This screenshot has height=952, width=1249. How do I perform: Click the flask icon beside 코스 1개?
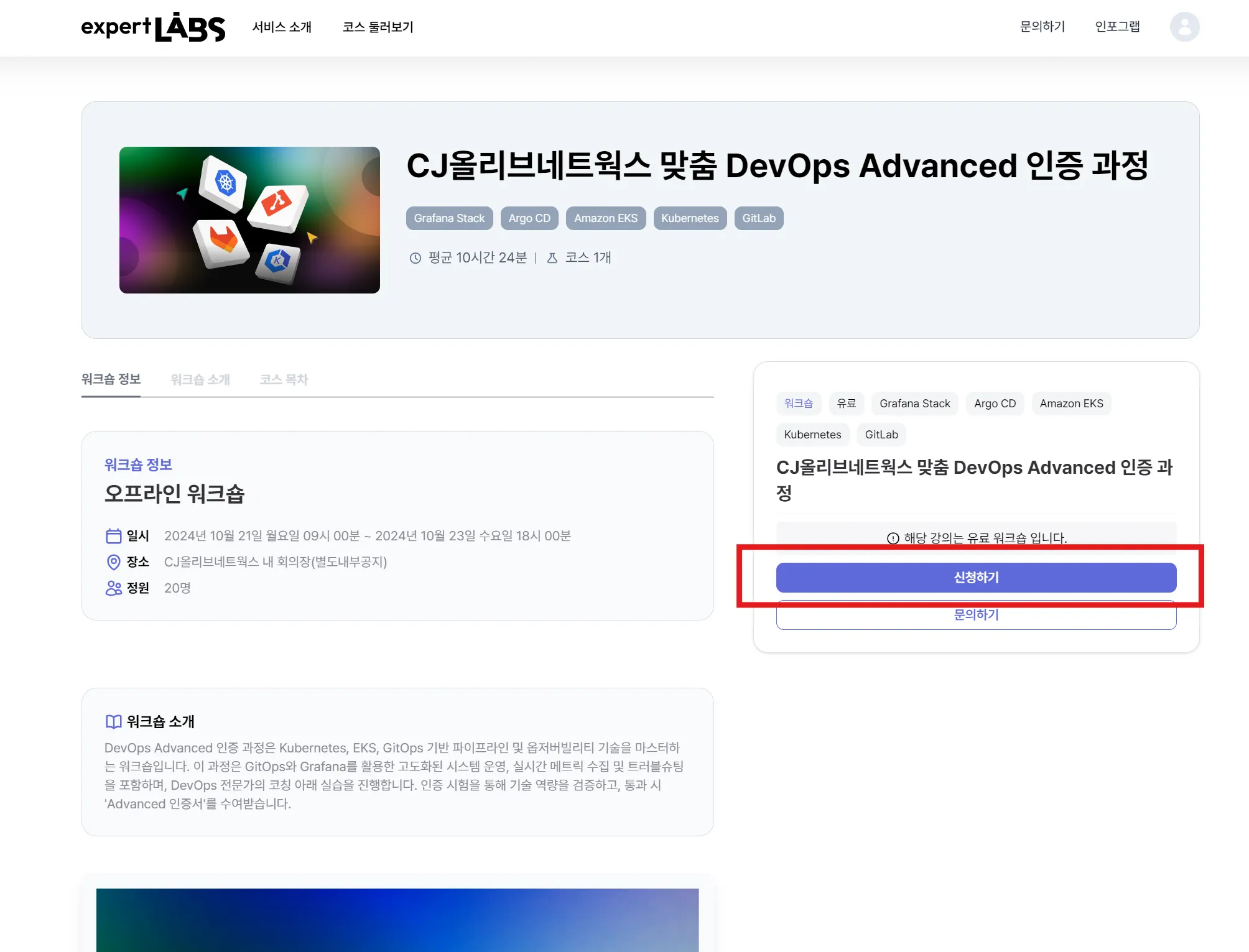tap(552, 258)
